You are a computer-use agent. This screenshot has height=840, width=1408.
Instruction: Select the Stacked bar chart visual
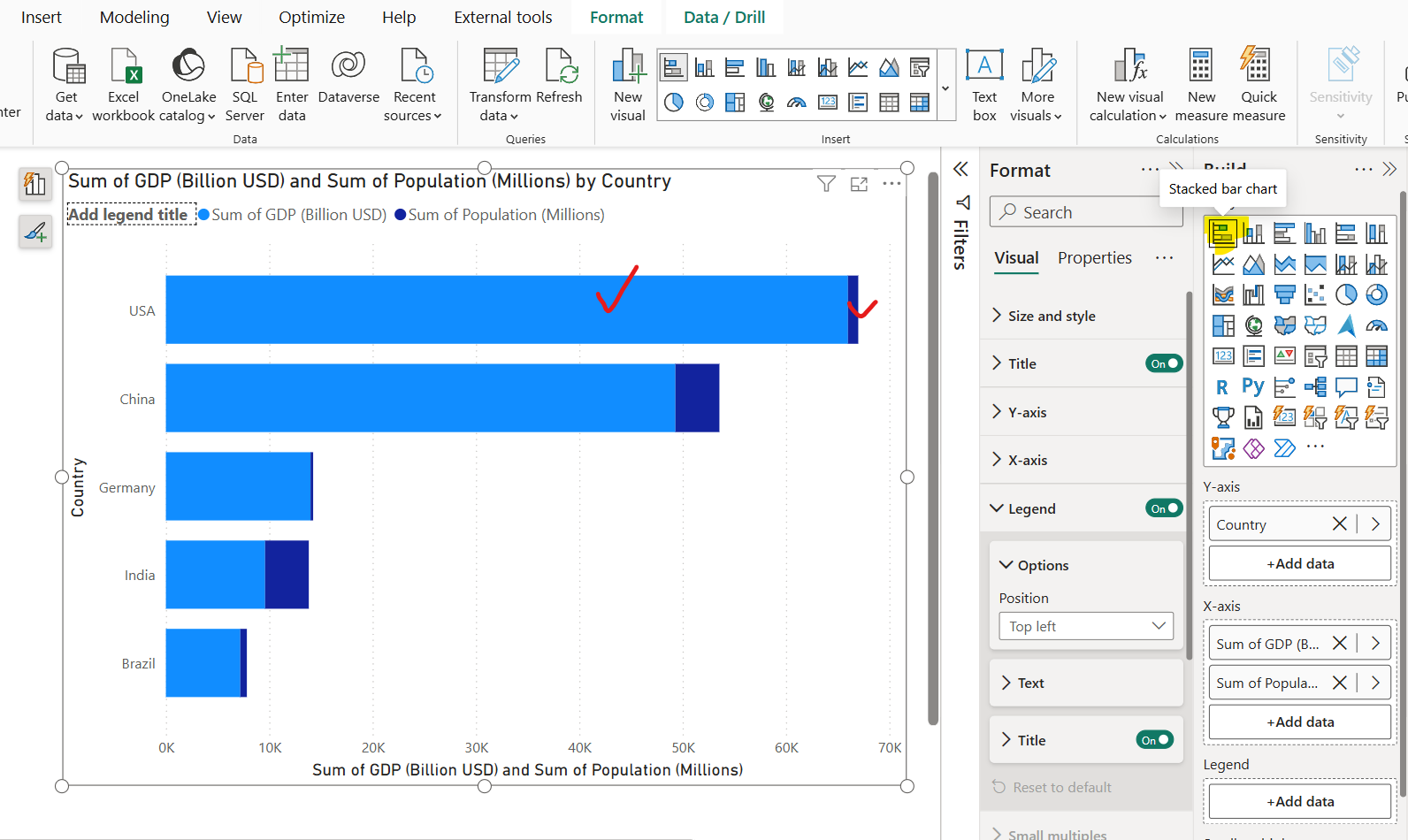(1223, 233)
